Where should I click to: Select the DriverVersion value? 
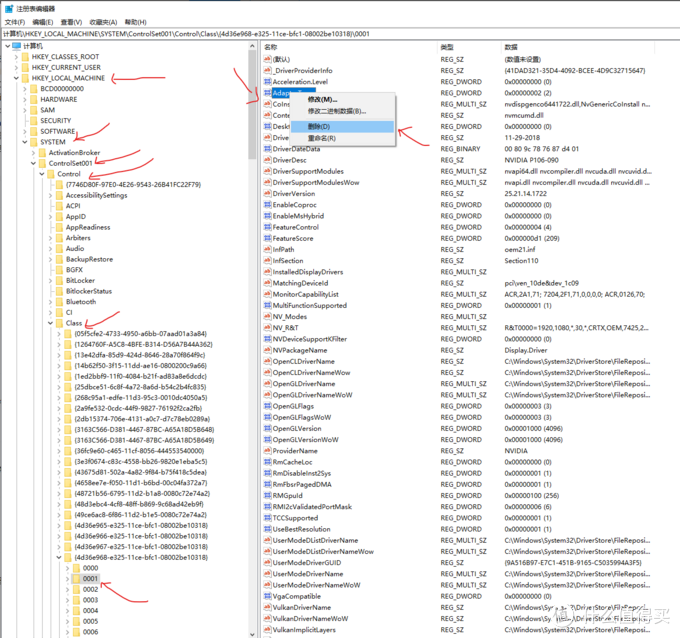tap(294, 193)
